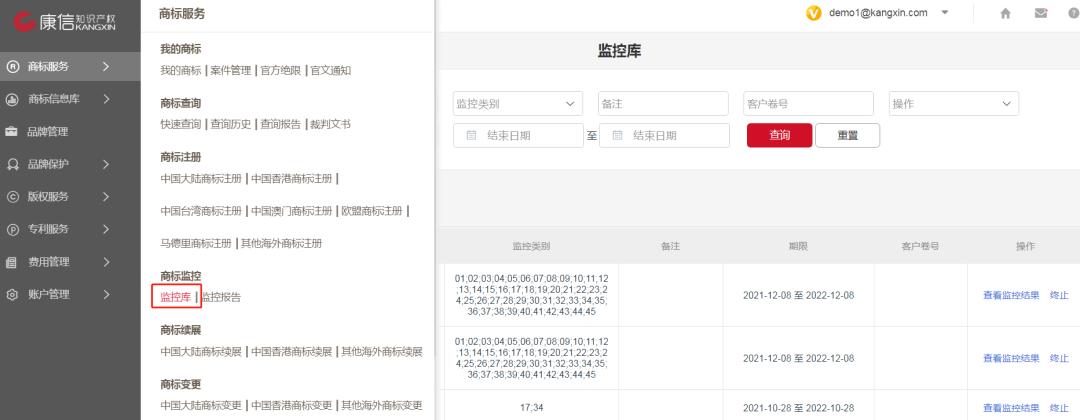Expand the 费用管理 sidebar chevron
The image size is (1080, 420).
point(106,262)
